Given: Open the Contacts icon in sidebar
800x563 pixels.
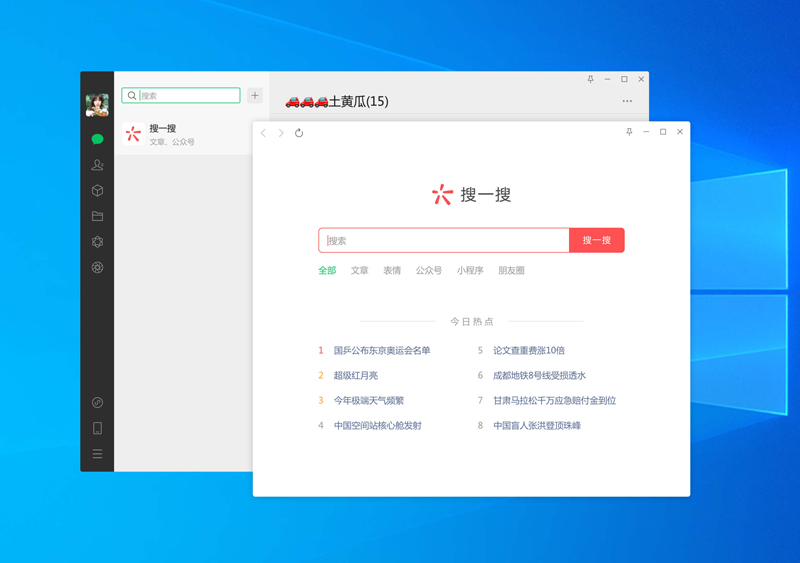Looking at the screenshot, I should tap(97, 165).
